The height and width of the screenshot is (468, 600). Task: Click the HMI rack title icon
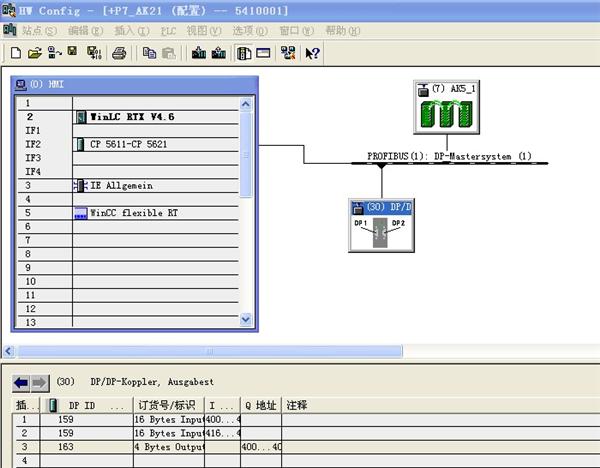[20, 85]
